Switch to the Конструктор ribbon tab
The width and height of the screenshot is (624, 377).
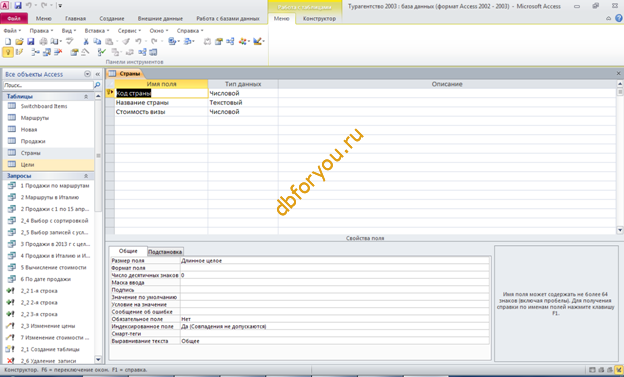pyautogui.click(x=319, y=18)
